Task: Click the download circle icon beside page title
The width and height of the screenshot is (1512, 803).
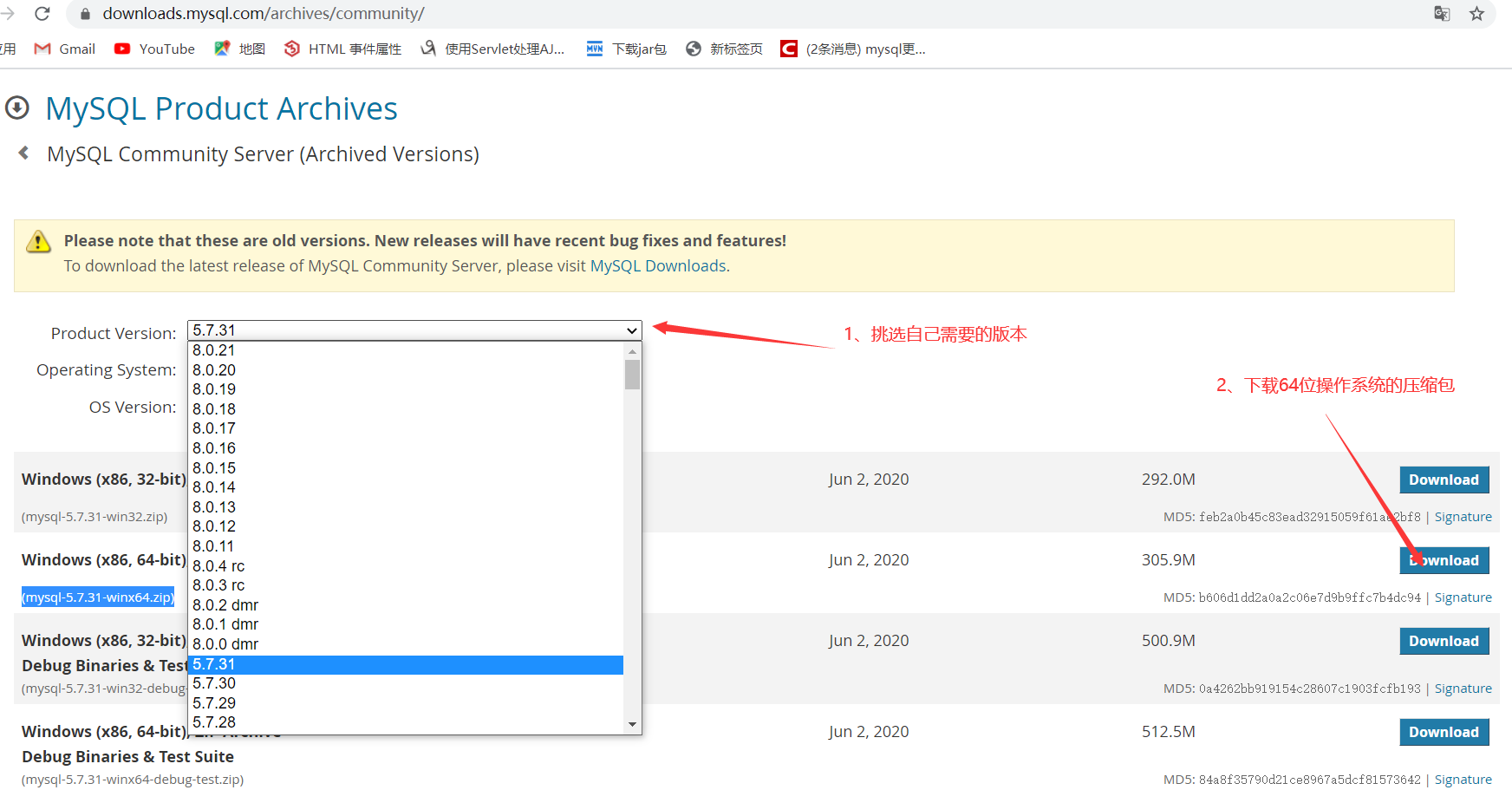Action: [x=17, y=108]
